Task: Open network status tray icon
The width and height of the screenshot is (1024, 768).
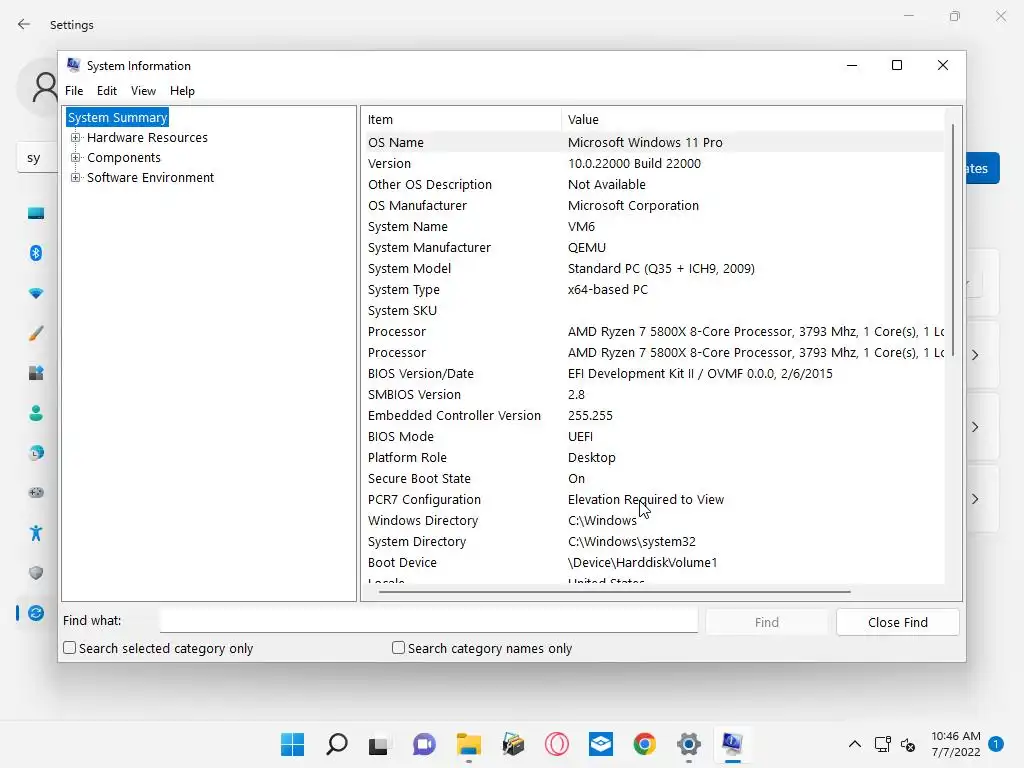Action: click(x=882, y=744)
